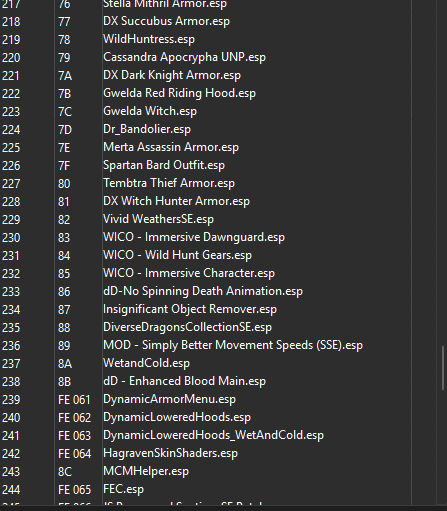Select MOD - Simply Better Movement Speeds (SSE).esp
The width and height of the screenshot is (447, 511).
coord(233,345)
